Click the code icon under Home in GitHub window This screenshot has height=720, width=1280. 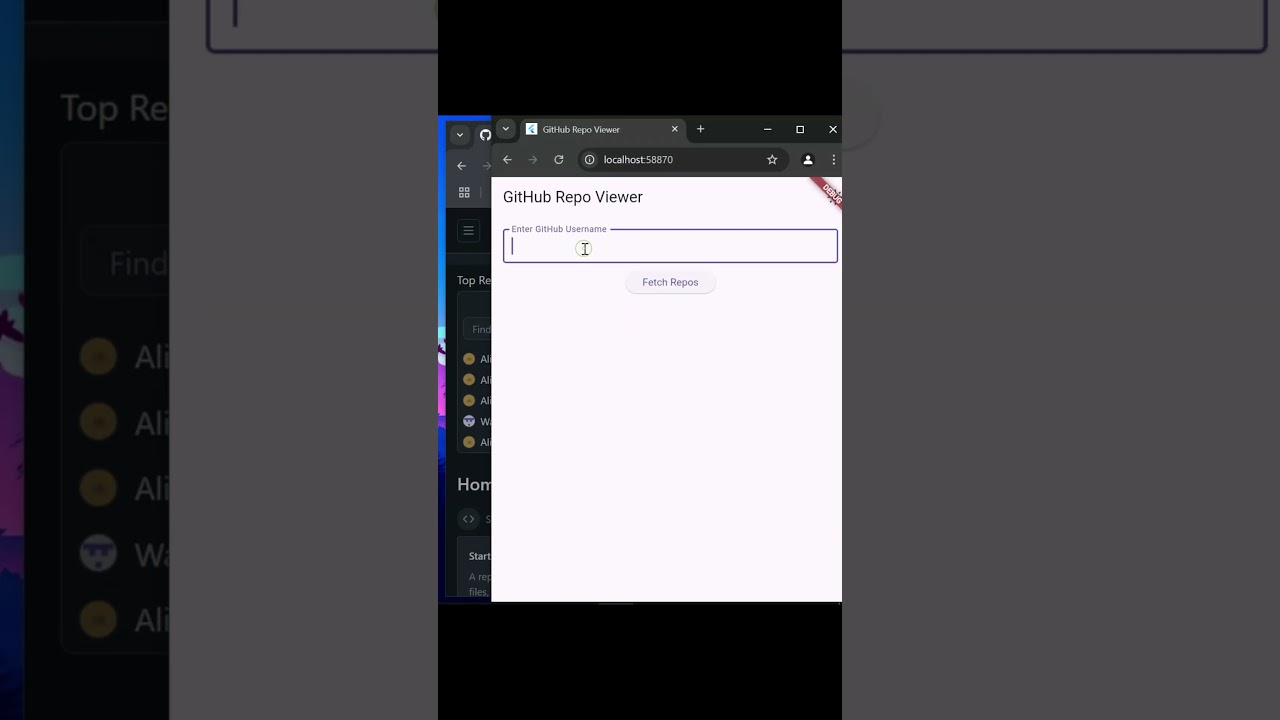(x=468, y=519)
